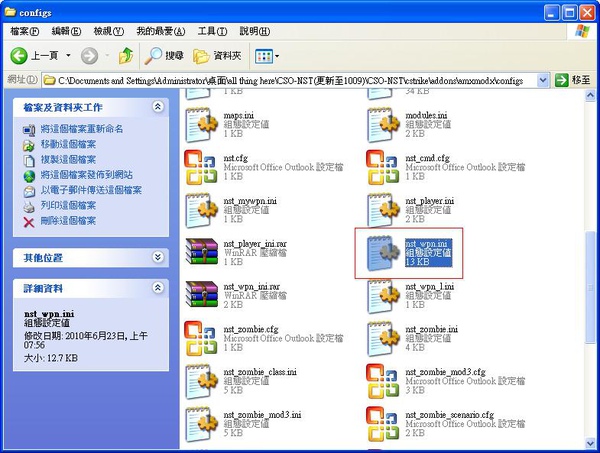Image resolution: width=600 pixels, height=453 pixels.
Task: Click the scrollbar up arrow
Action: pos(590,95)
